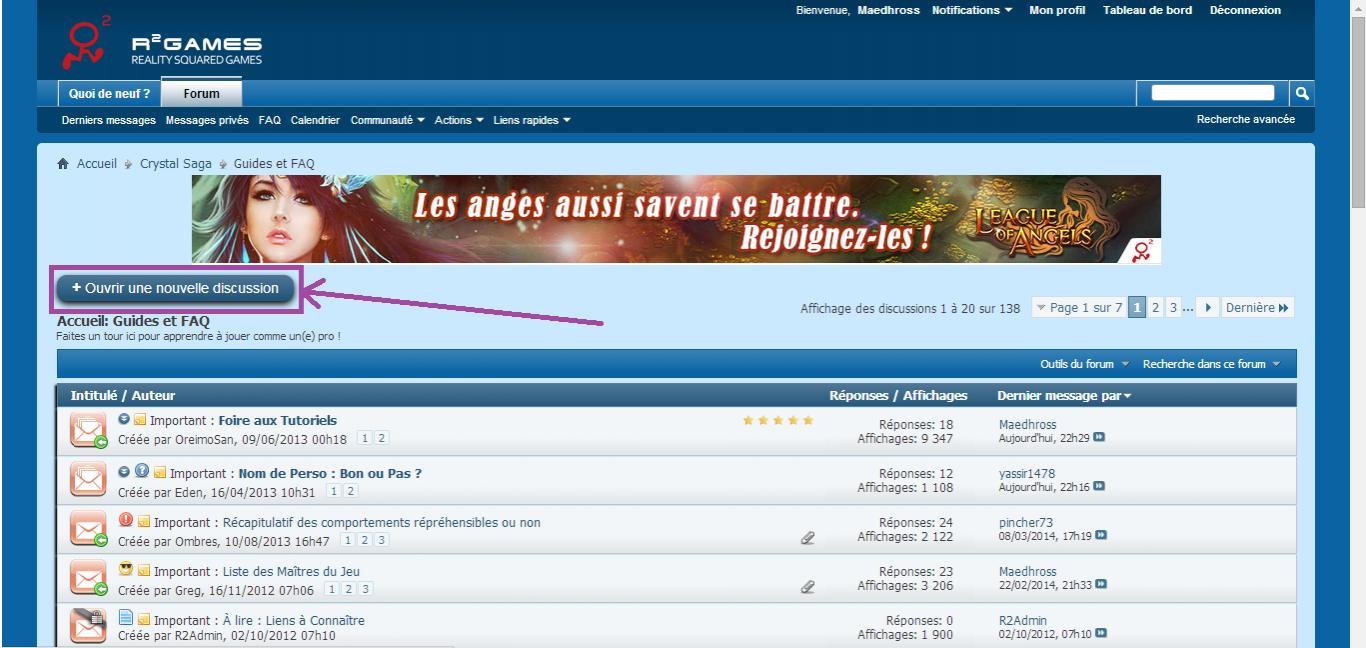
Task: Expand Recherche dans ce forum dropdown
Action: (x=1211, y=364)
